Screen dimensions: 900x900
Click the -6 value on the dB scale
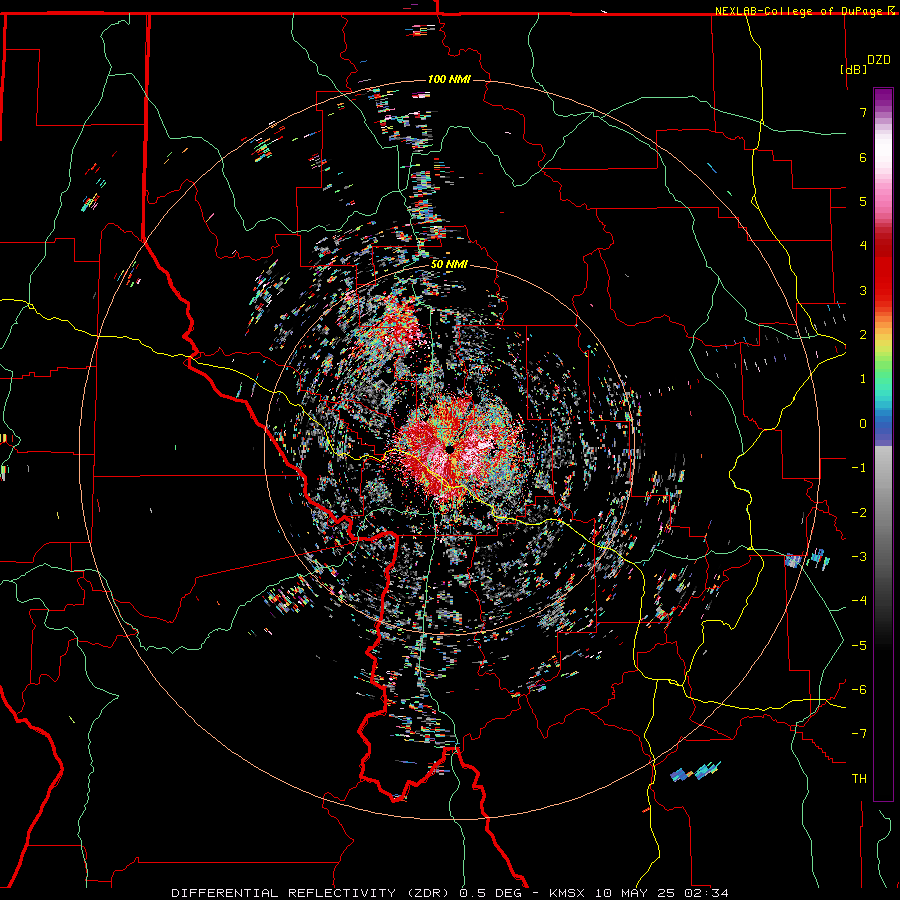pyautogui.click(x=859, y=690)
